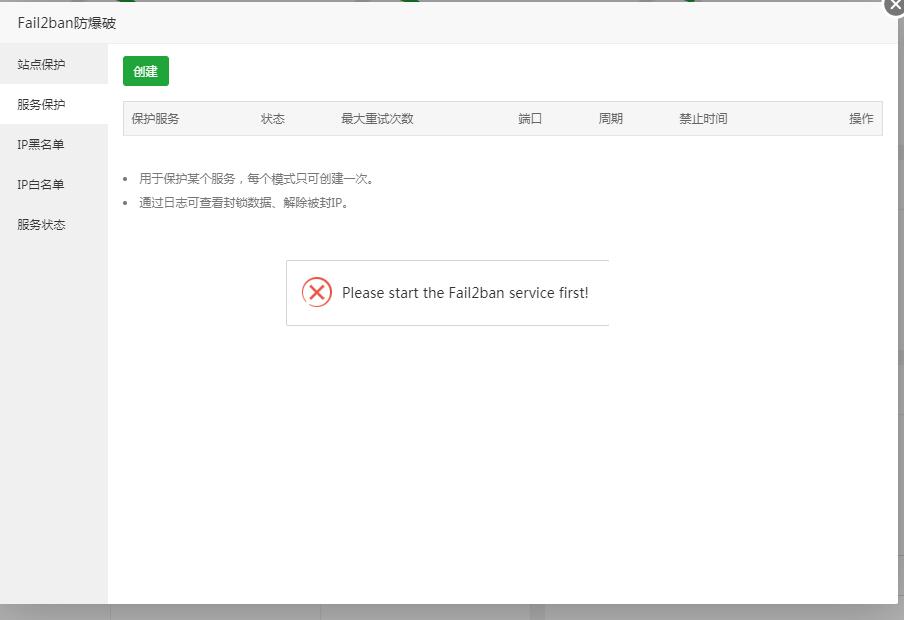Viewport: 904px width, 620px height.
Task: Go to the IP白名单 tab
Action: coord(54,185)
